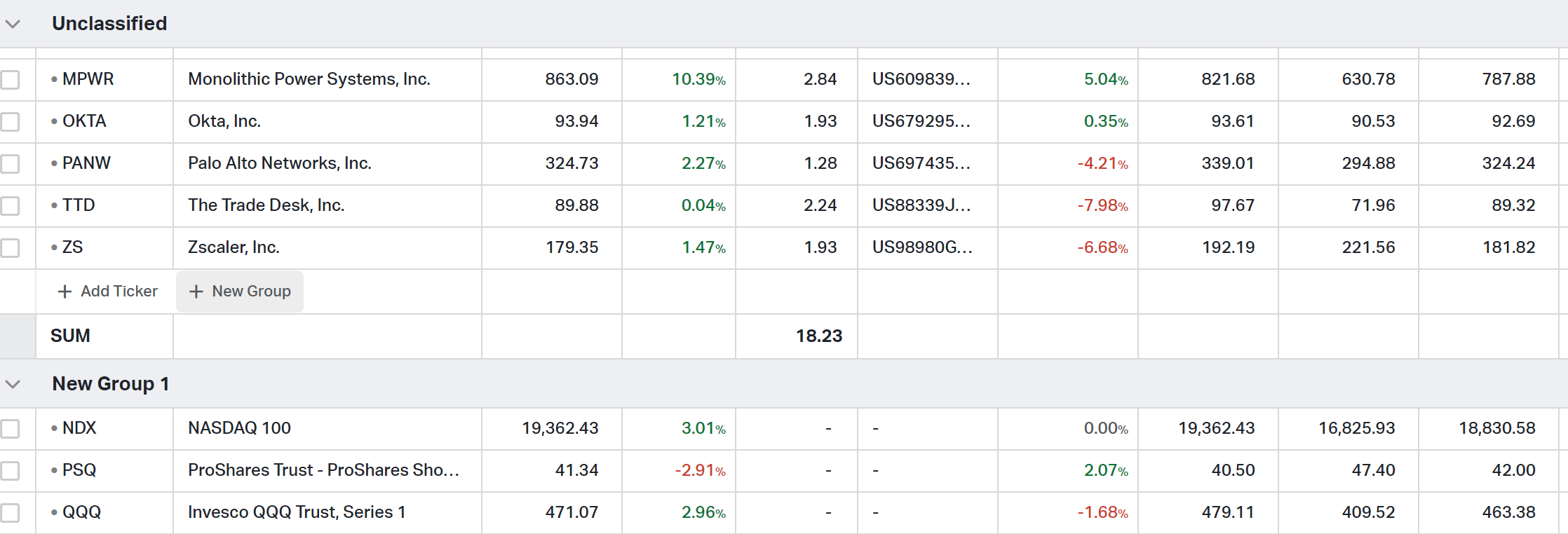
Task: Click NDX value 16,825.93
Action: click(x=1357, y=428)
